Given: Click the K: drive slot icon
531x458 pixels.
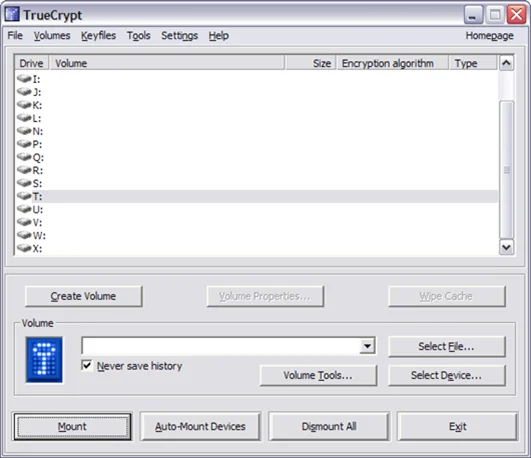Looking at the screenshot, I should coord(24,105).
